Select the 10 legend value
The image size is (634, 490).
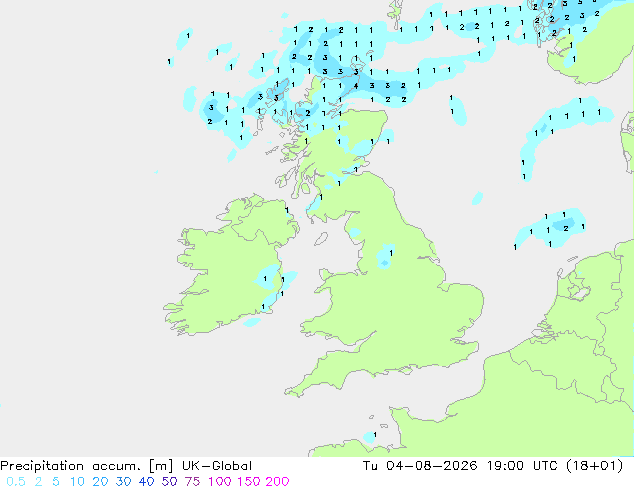point(77,482)
